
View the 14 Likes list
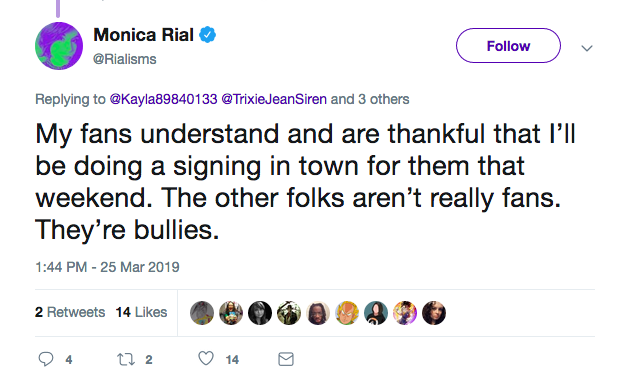point(141,312)
